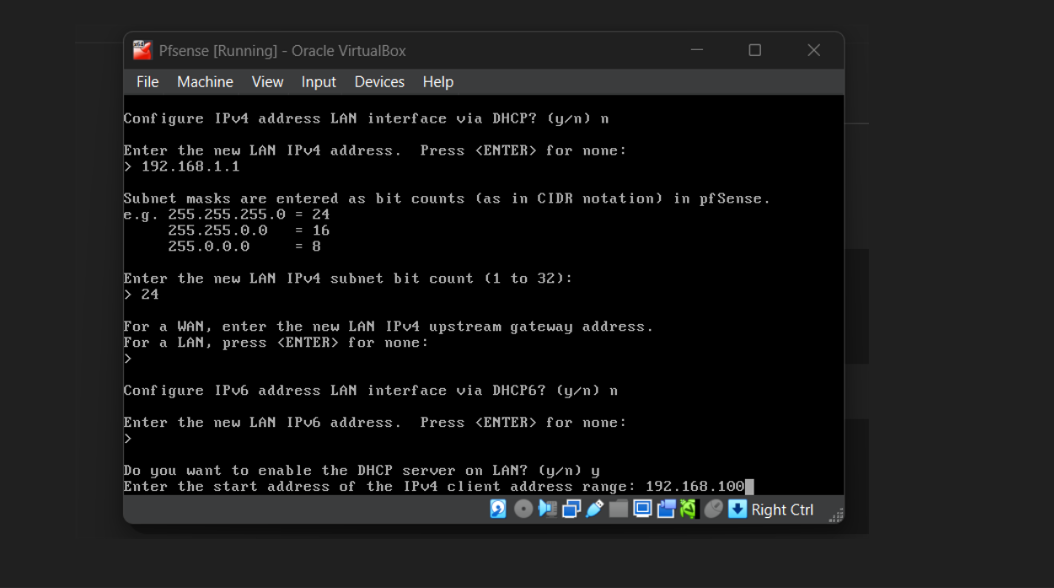Screen dimensions: 1054x588
Task: Open audio settings from status bar icon
Action: click(x=547, y=509)
